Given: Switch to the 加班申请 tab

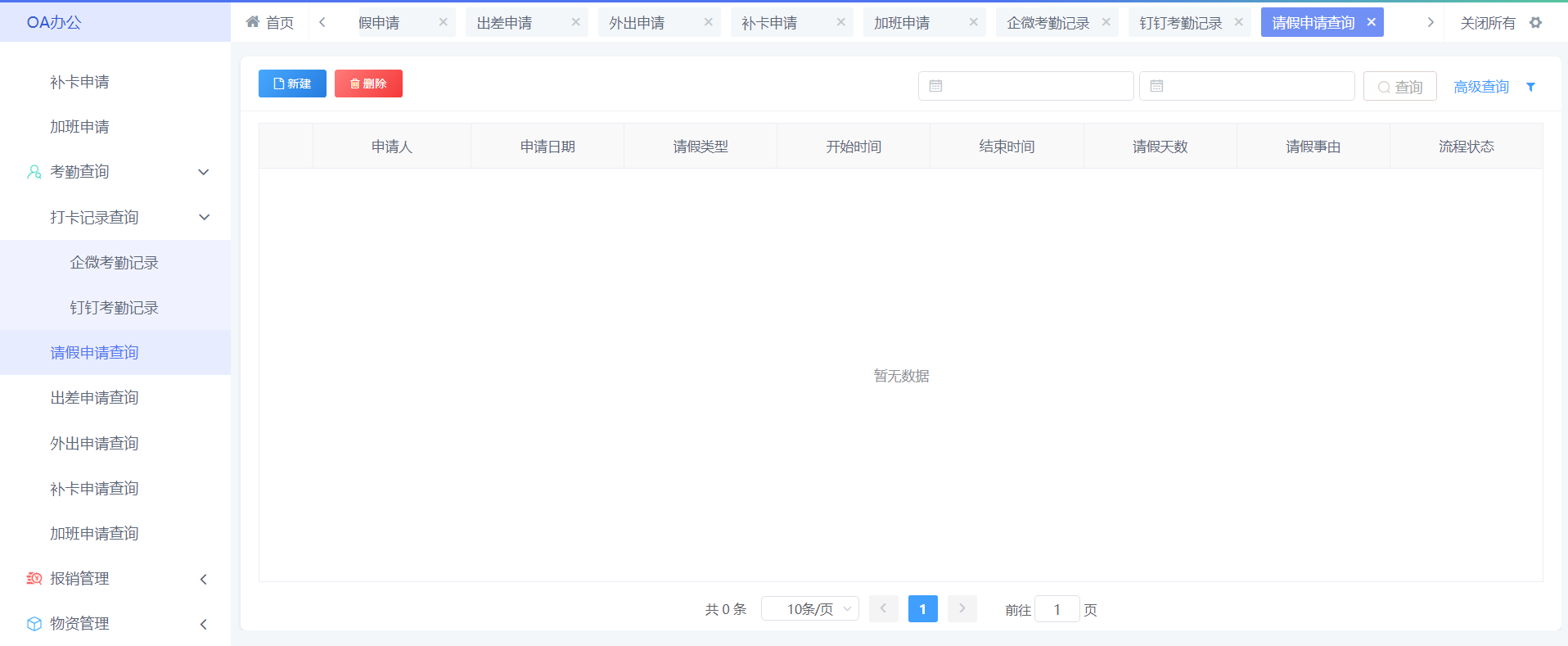Looking at the screenshot, I should click(x=902, y=23).
